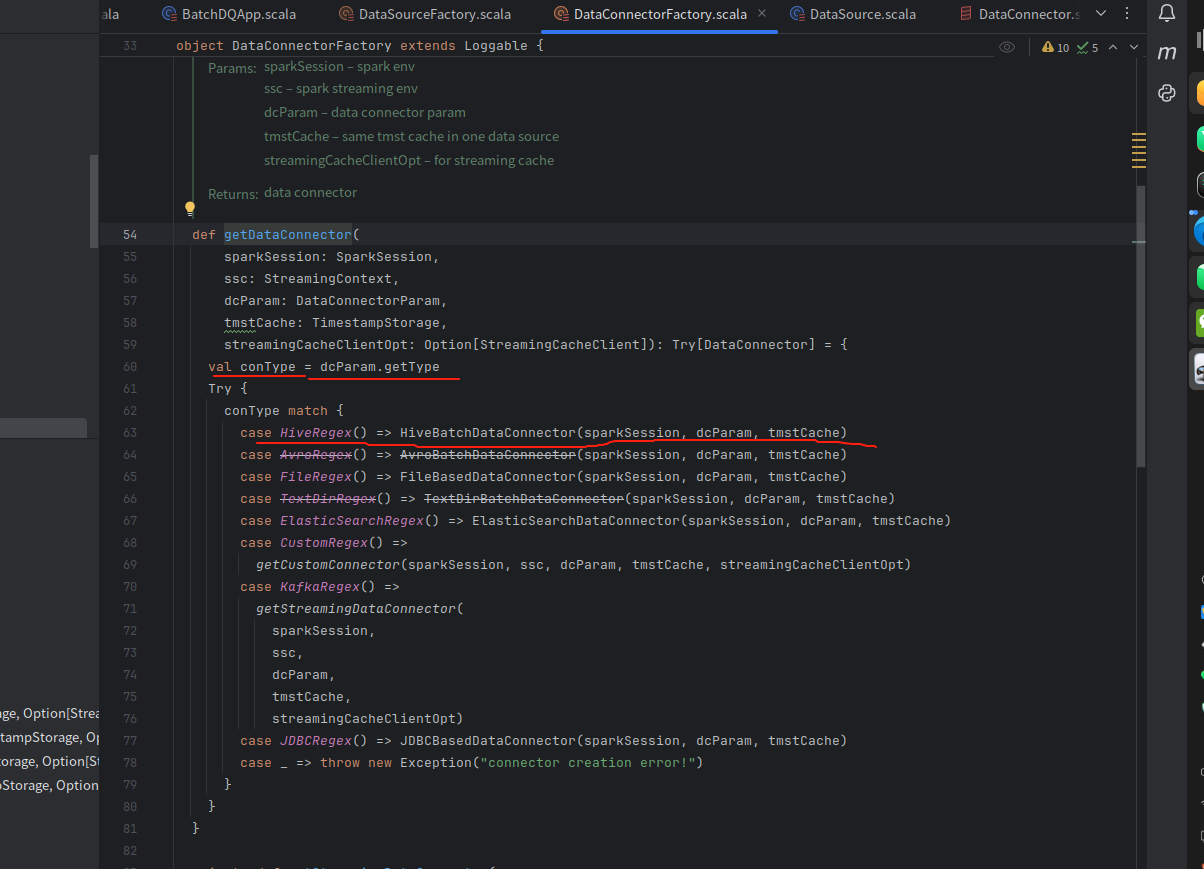
Task: Click FileBasedDataConnector constructor call
Action: point(488,477)
